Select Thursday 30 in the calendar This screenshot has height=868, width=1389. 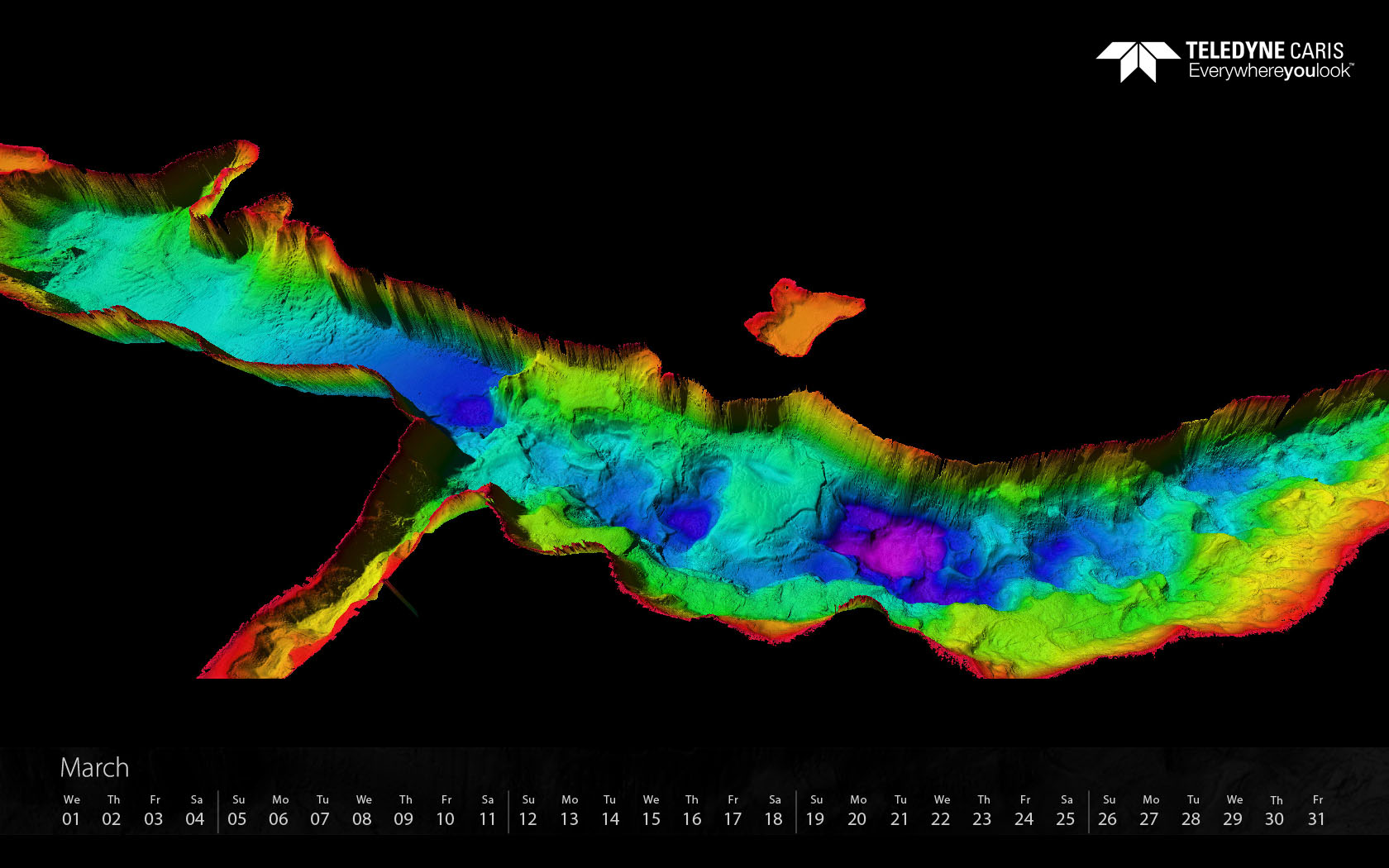coord(1276,811)
